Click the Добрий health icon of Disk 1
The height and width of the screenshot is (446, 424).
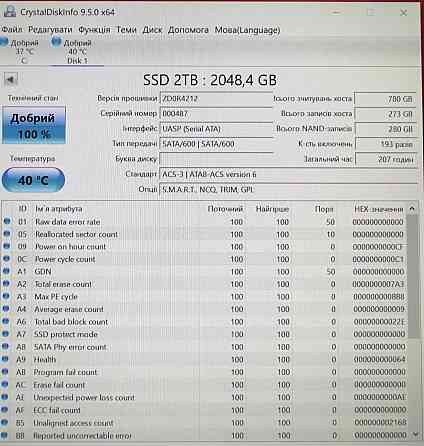pyautogui.click(x=56, y=42)
